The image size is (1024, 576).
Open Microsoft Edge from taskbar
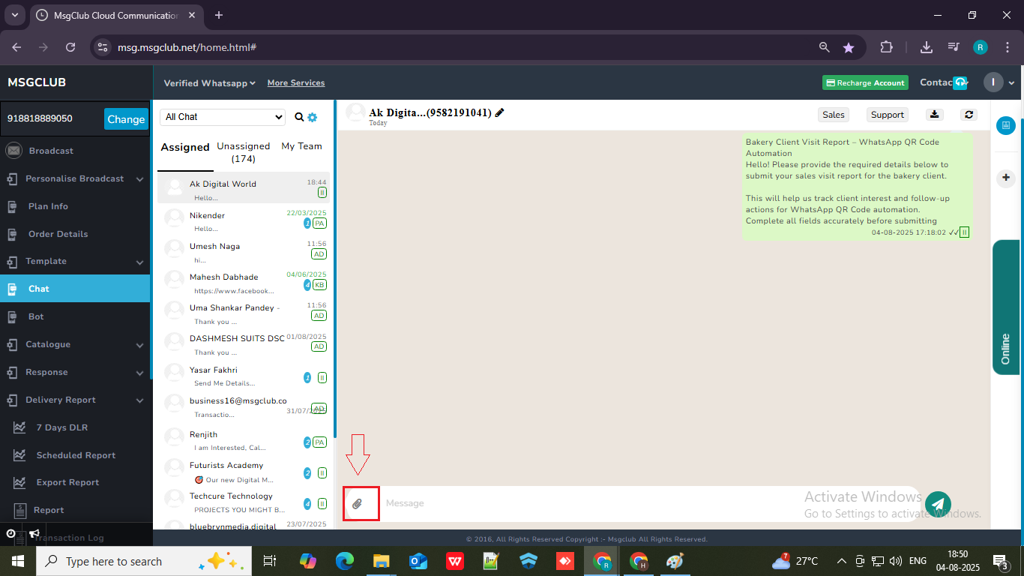(x=345, y=561)
